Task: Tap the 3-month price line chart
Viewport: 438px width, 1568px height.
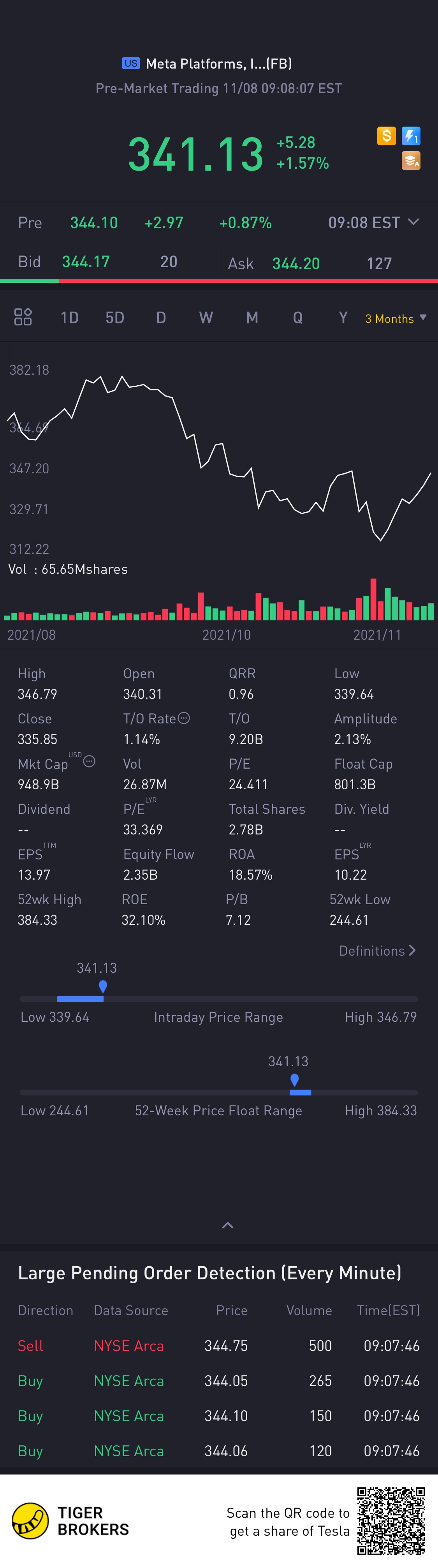Action: click(219, 458)
